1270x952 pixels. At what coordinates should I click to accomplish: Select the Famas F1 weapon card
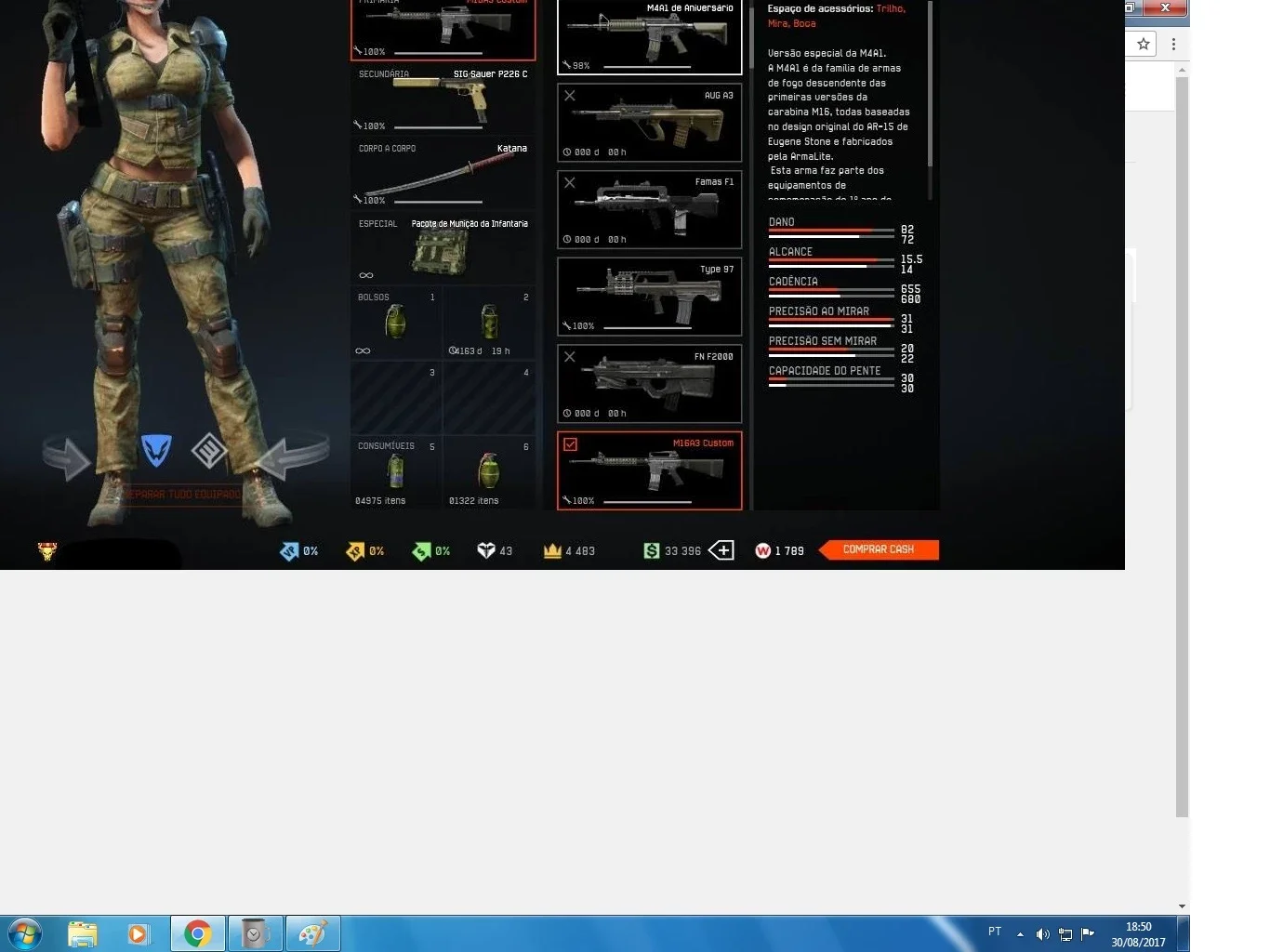649,209
